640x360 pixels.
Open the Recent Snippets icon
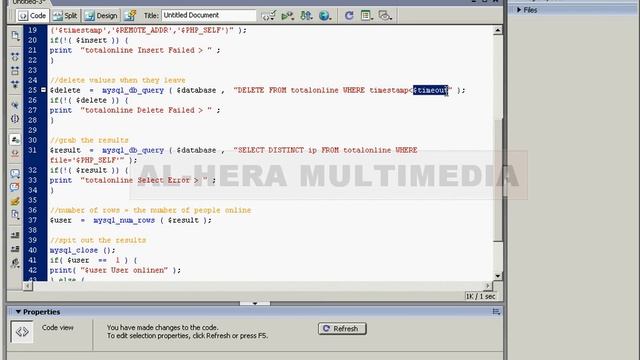pos(15,215)
